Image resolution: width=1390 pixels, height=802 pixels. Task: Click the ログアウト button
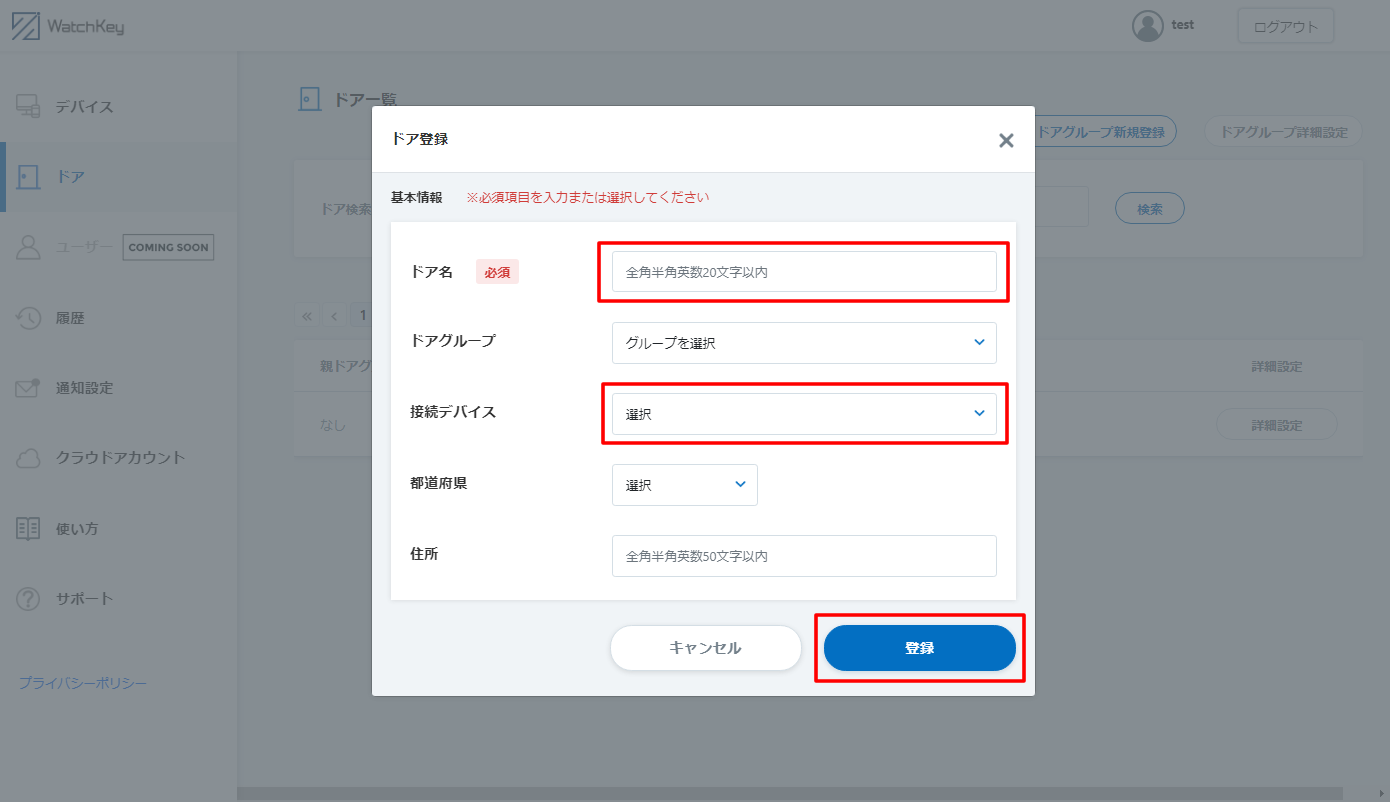coord(1286,27)
